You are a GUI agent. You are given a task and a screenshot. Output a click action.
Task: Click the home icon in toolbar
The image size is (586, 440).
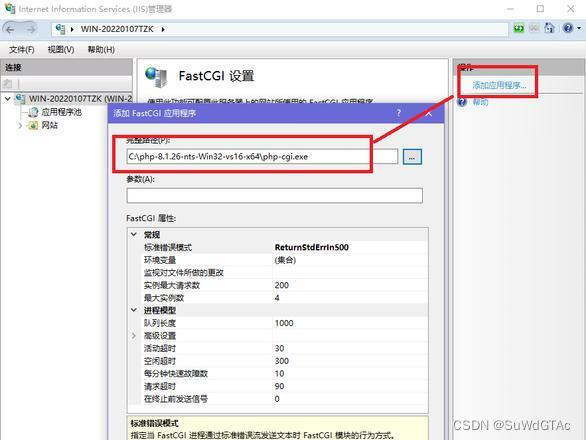[549, 28]
